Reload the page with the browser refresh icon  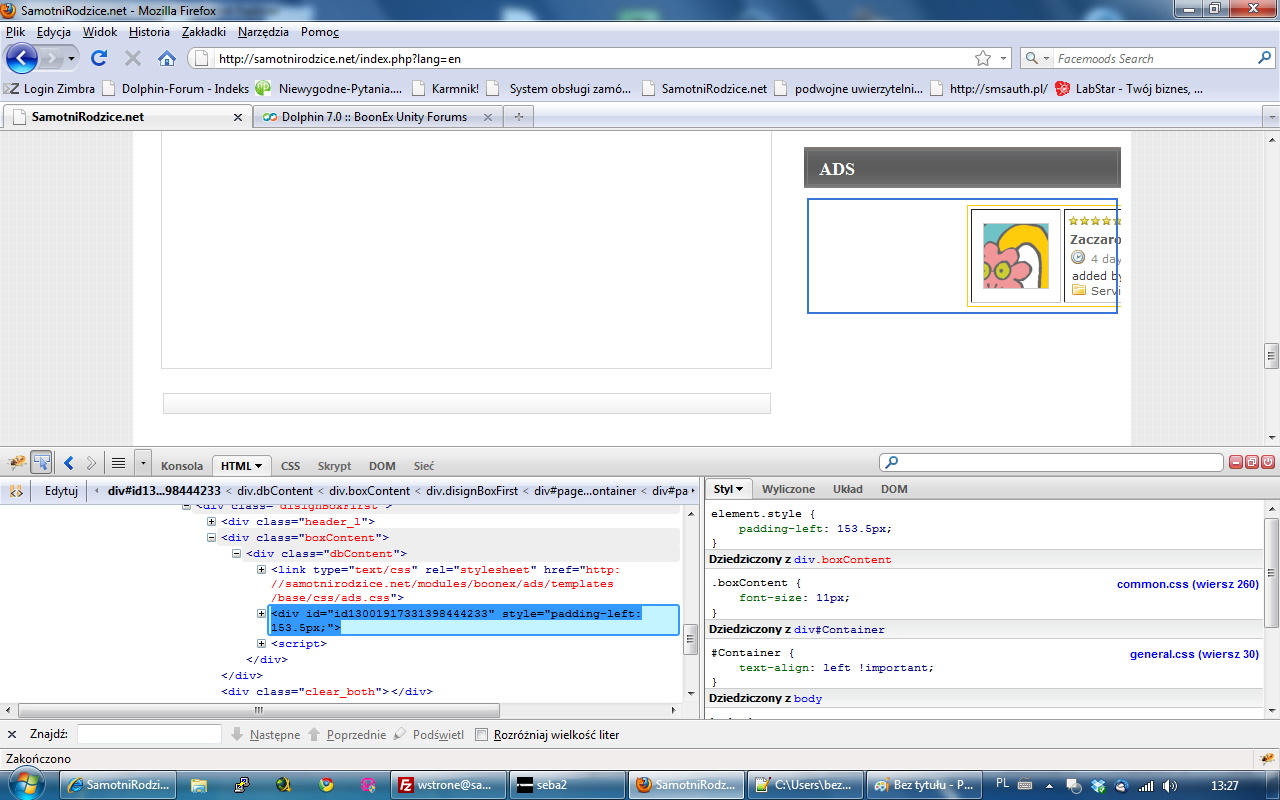(99, 58)
